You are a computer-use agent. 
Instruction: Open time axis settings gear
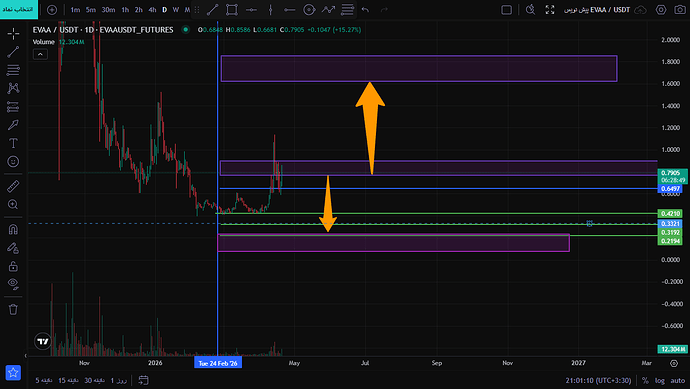coord(674,363)
